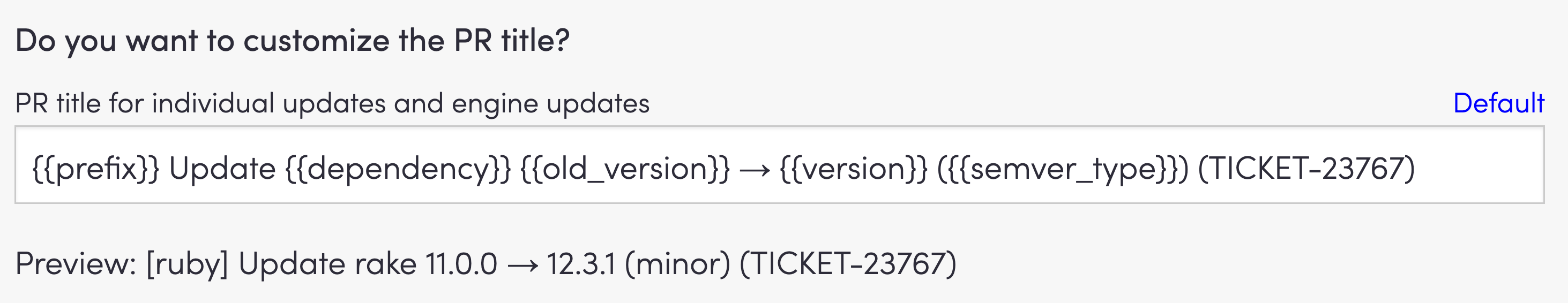This screenshot has height=303, width=1568.
Task: Click the arrow symbol in the title template
Action: (755, 170)
